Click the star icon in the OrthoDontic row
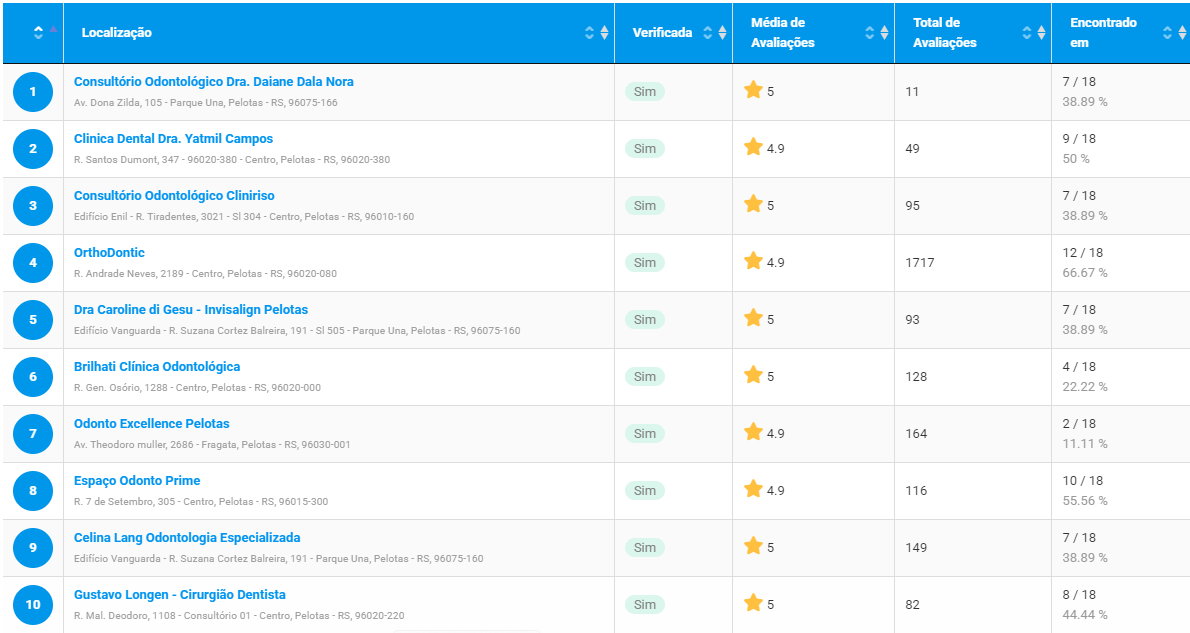This screenshot has height=633, width=1190. [753, 261]
